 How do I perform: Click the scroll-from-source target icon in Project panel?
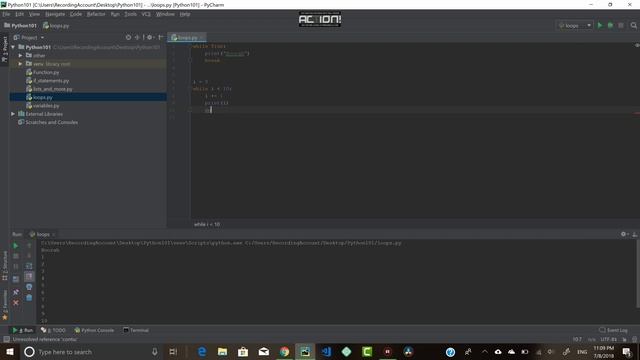[x=128, y=37]
